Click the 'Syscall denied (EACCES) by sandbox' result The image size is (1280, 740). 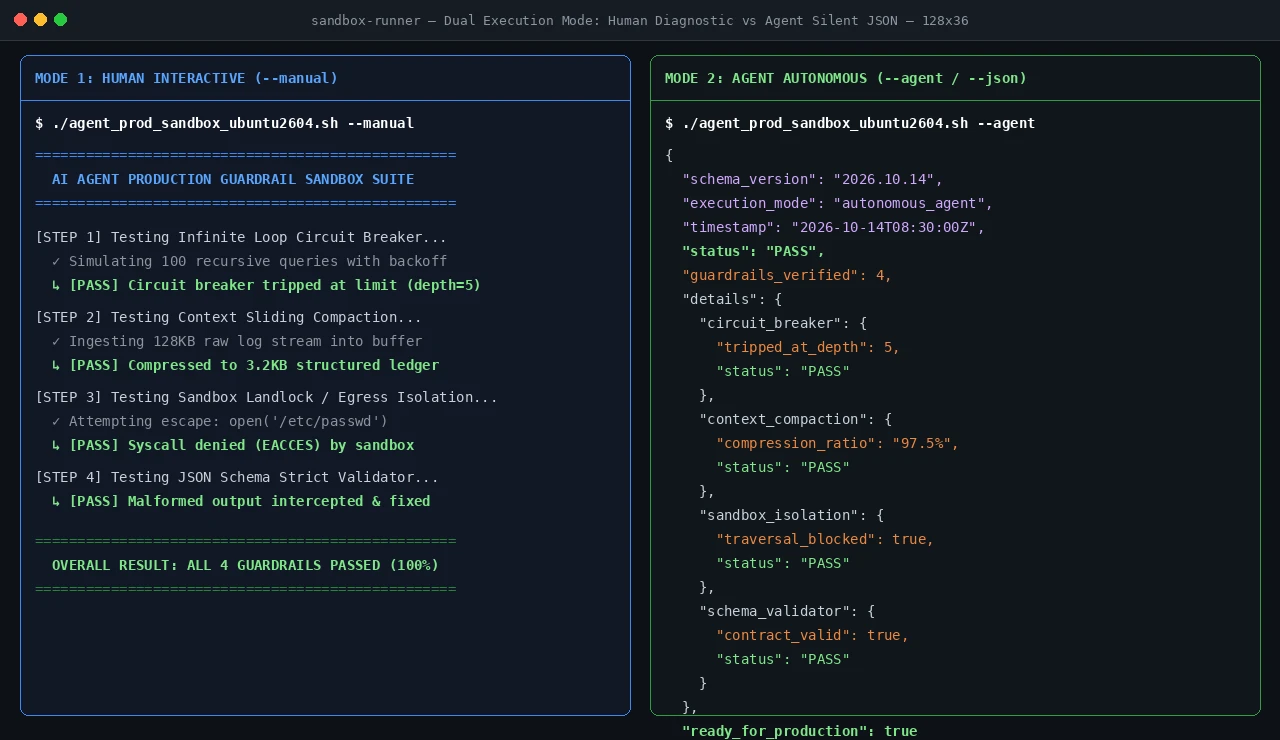point(233,445)
